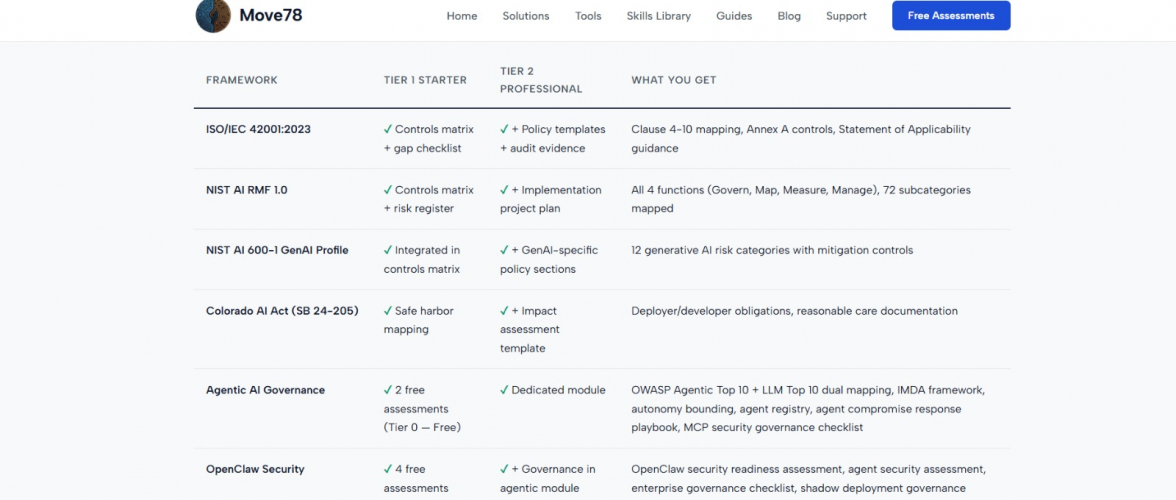
Task: Open the Solutions nav menu
Action: (x=526, y=16)
